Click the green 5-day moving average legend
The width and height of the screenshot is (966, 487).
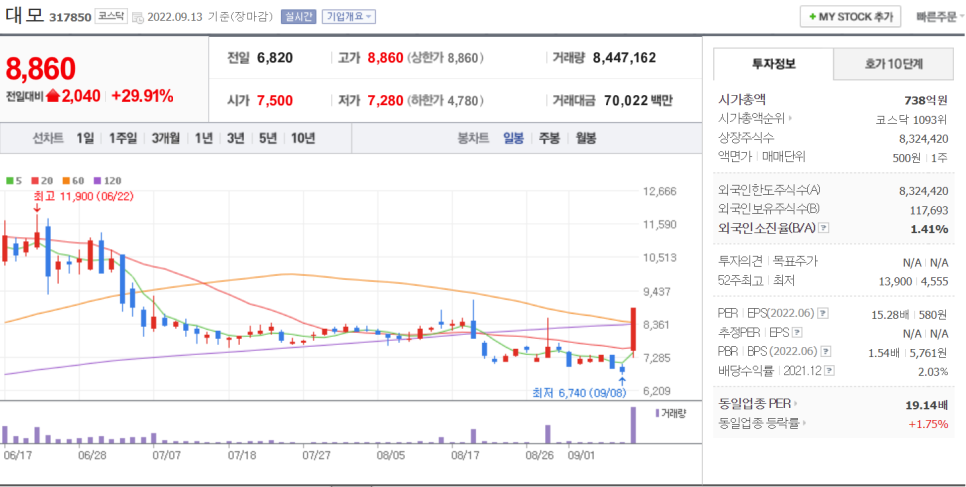pos(12,181)
